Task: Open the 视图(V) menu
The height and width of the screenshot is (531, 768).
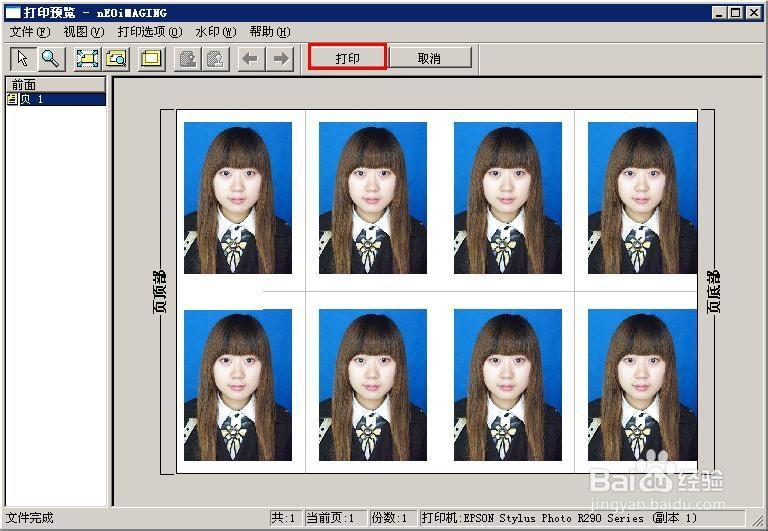Action: pyautogui.click(x=84, y=32)
